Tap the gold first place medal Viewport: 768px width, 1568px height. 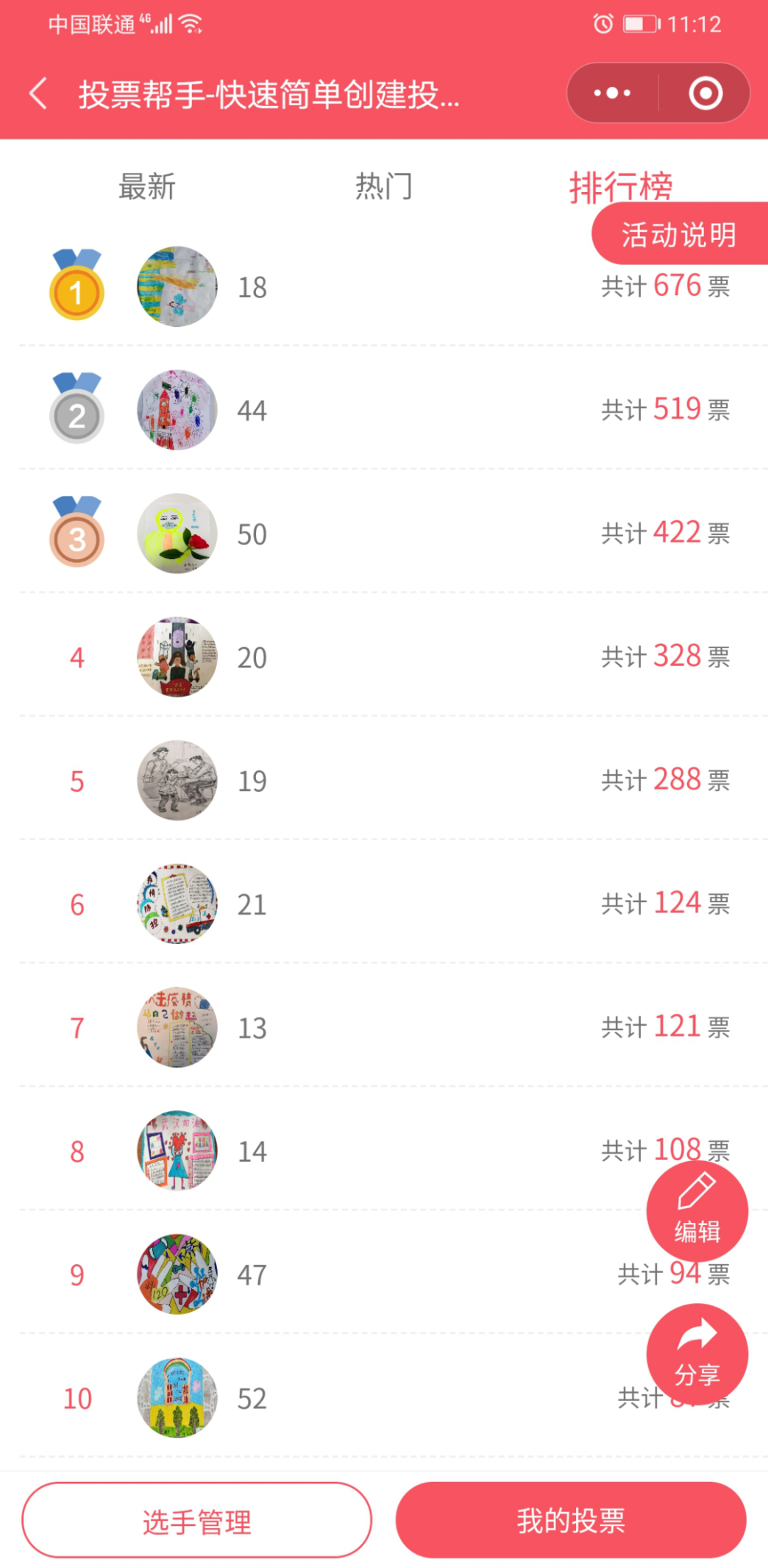pos(77,285)
